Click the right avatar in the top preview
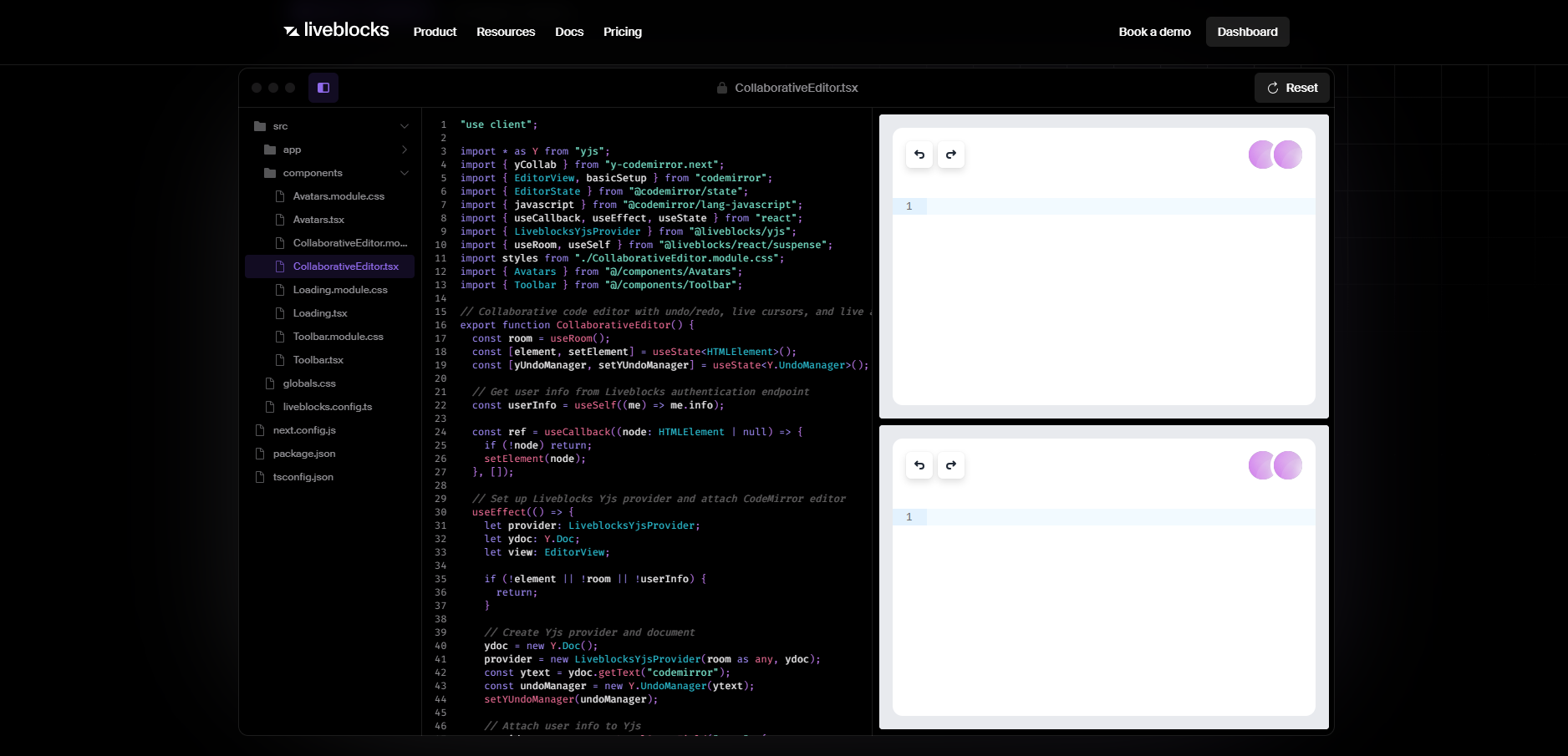This screenshot has height=756, width=1568. 1289,155
